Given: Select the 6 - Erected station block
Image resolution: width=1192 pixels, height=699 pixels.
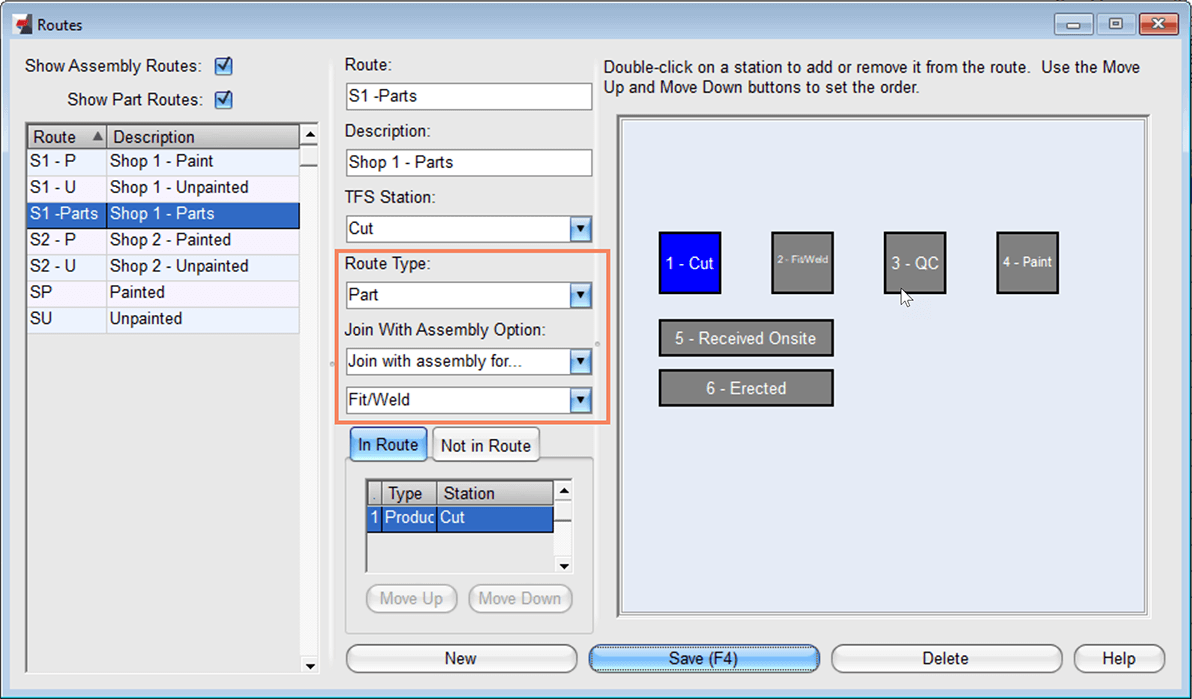Looking at the screenshot, I should coord(745,388).
